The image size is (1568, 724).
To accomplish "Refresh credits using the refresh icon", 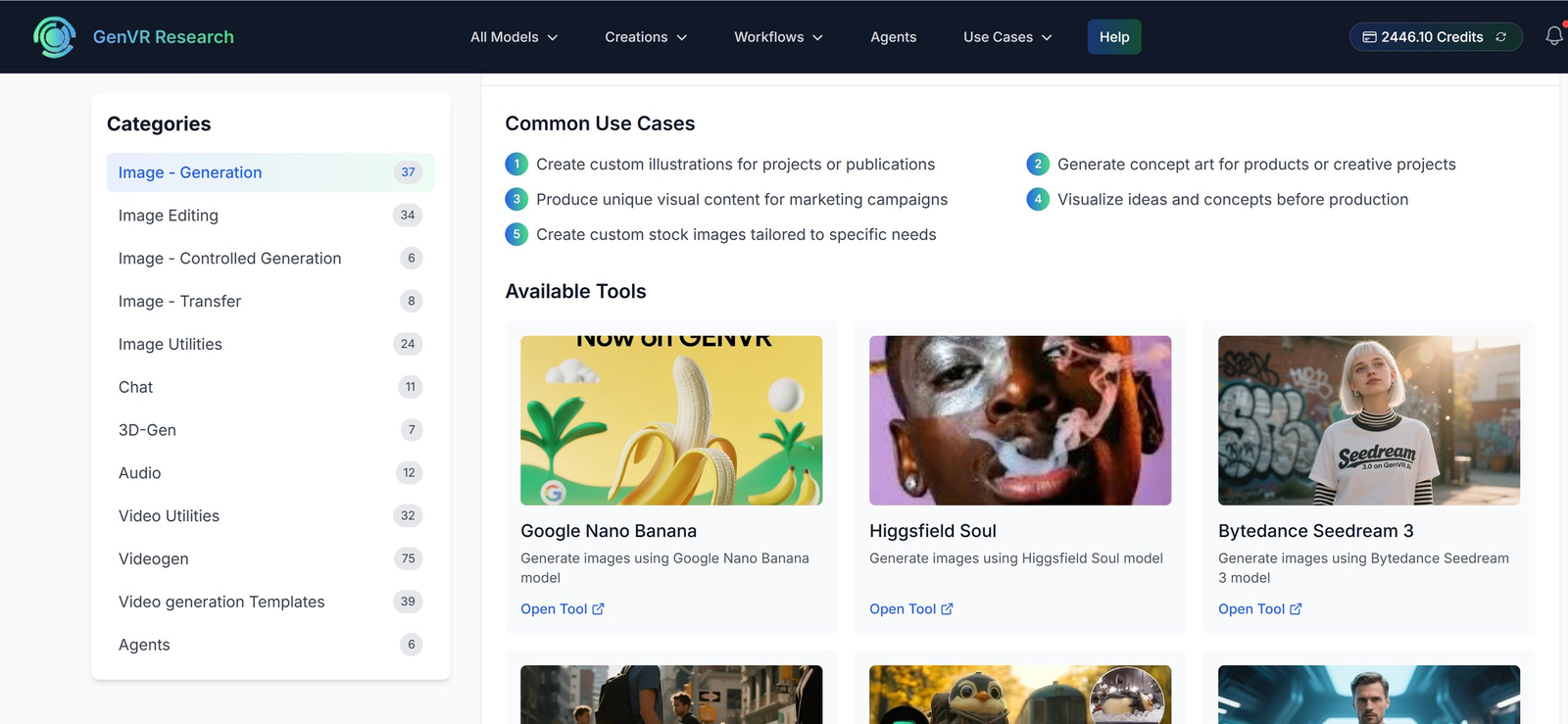I will pos(1500,37).
